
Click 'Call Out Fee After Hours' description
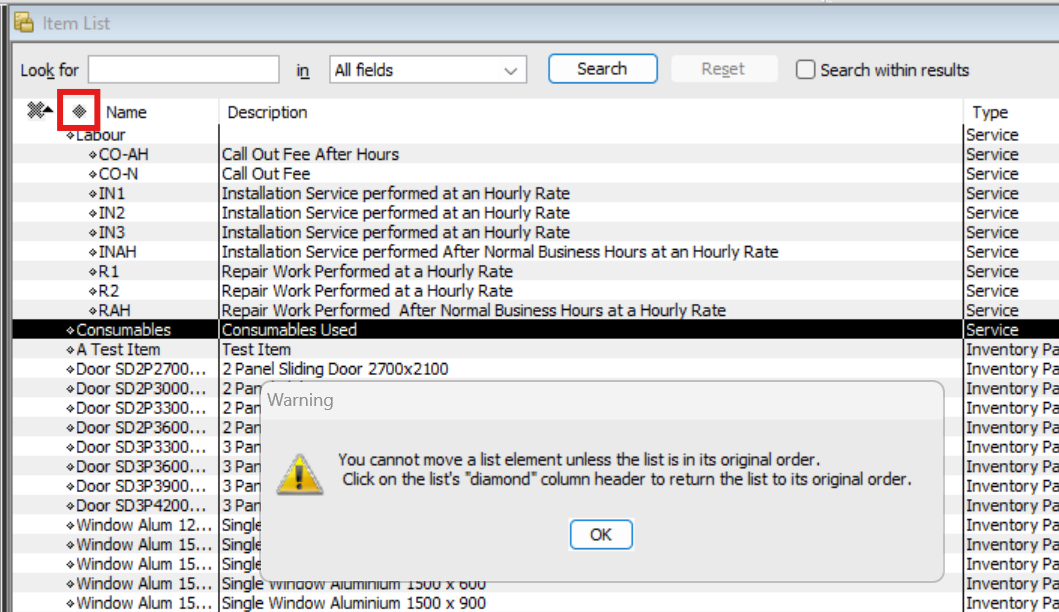[311, 155]
